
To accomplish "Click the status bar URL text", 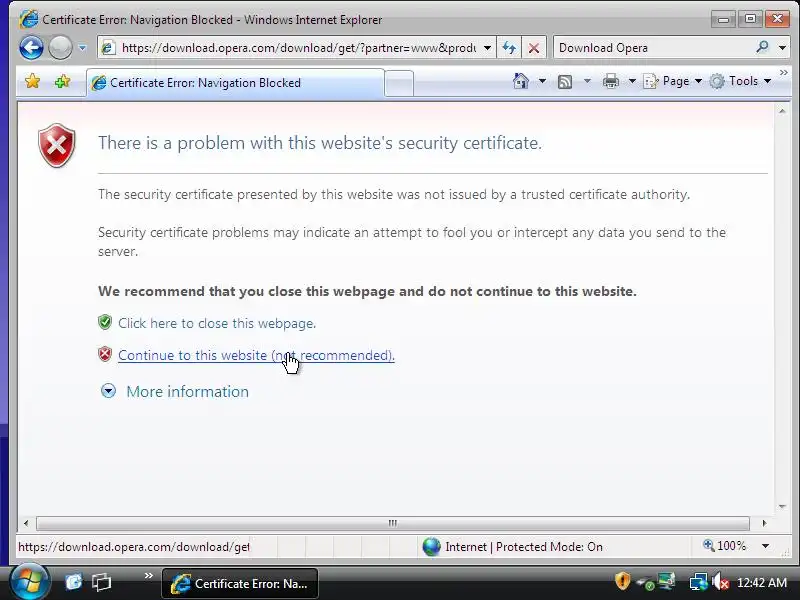I will pos(134,547).
